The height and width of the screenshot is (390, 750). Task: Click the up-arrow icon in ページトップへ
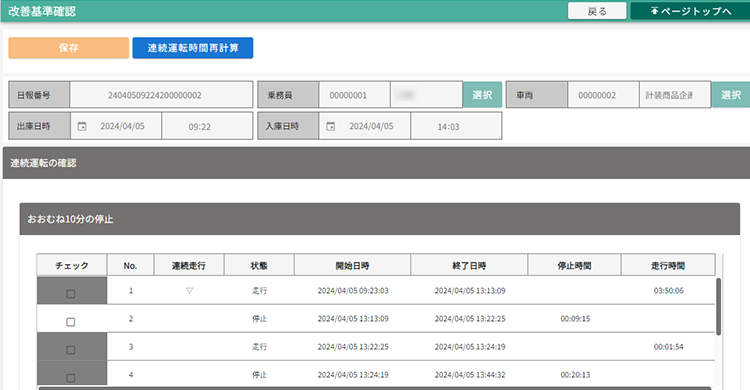point(654,11)
